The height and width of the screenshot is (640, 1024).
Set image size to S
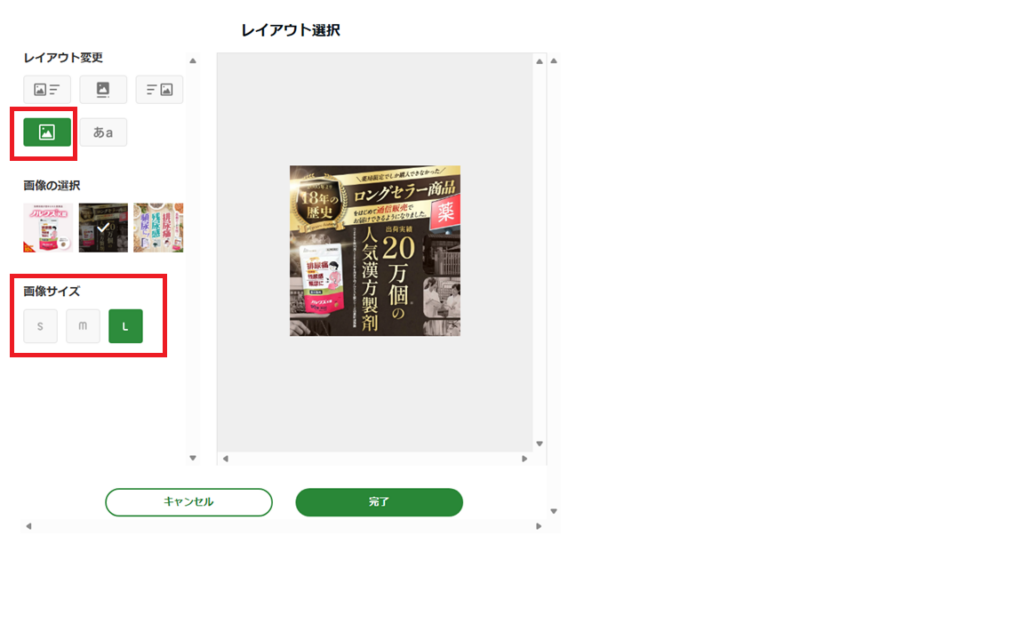[x=40, y=326]
